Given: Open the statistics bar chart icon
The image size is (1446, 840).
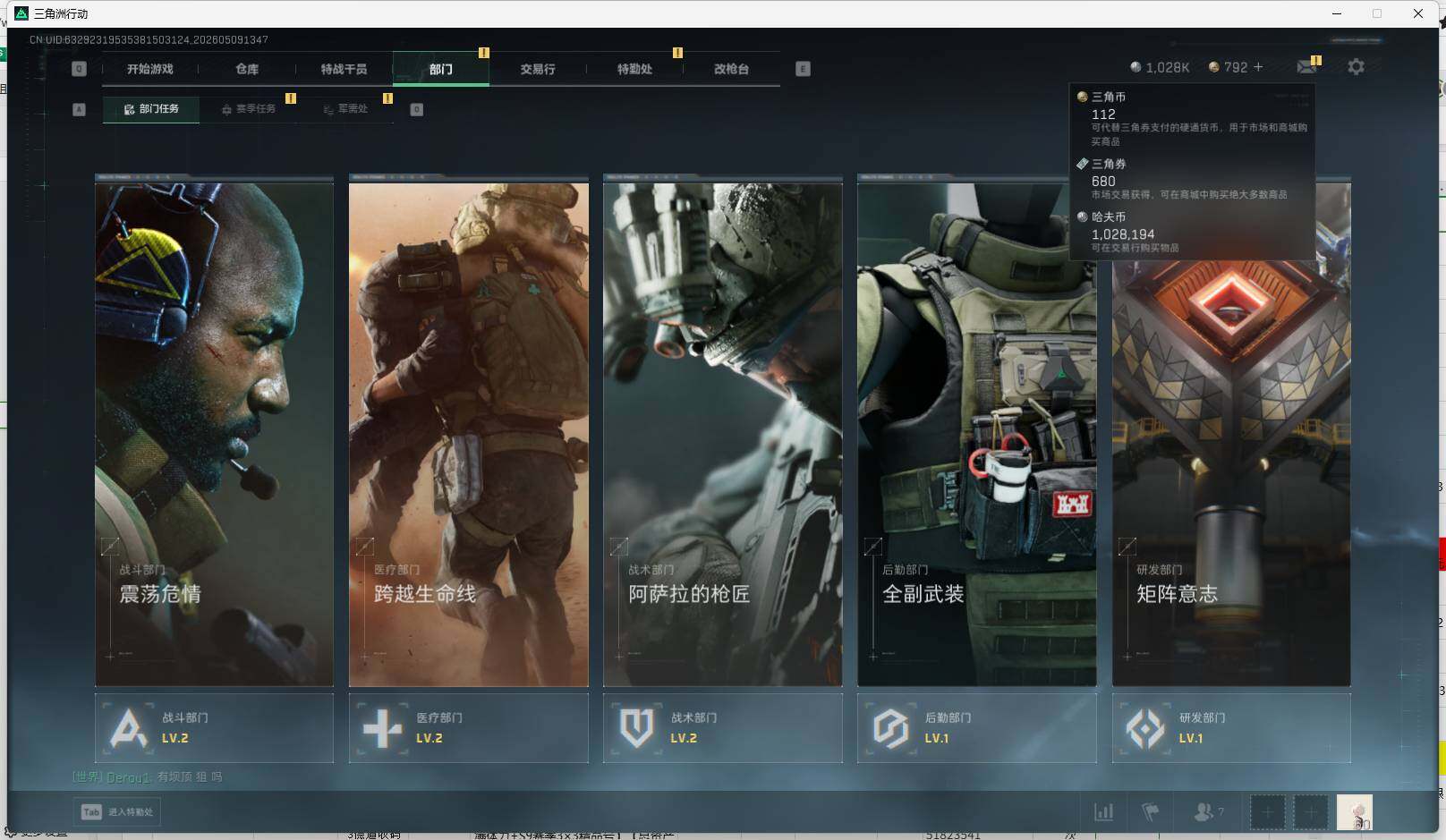Looking at the screenshot, I should coord(1104,812).
